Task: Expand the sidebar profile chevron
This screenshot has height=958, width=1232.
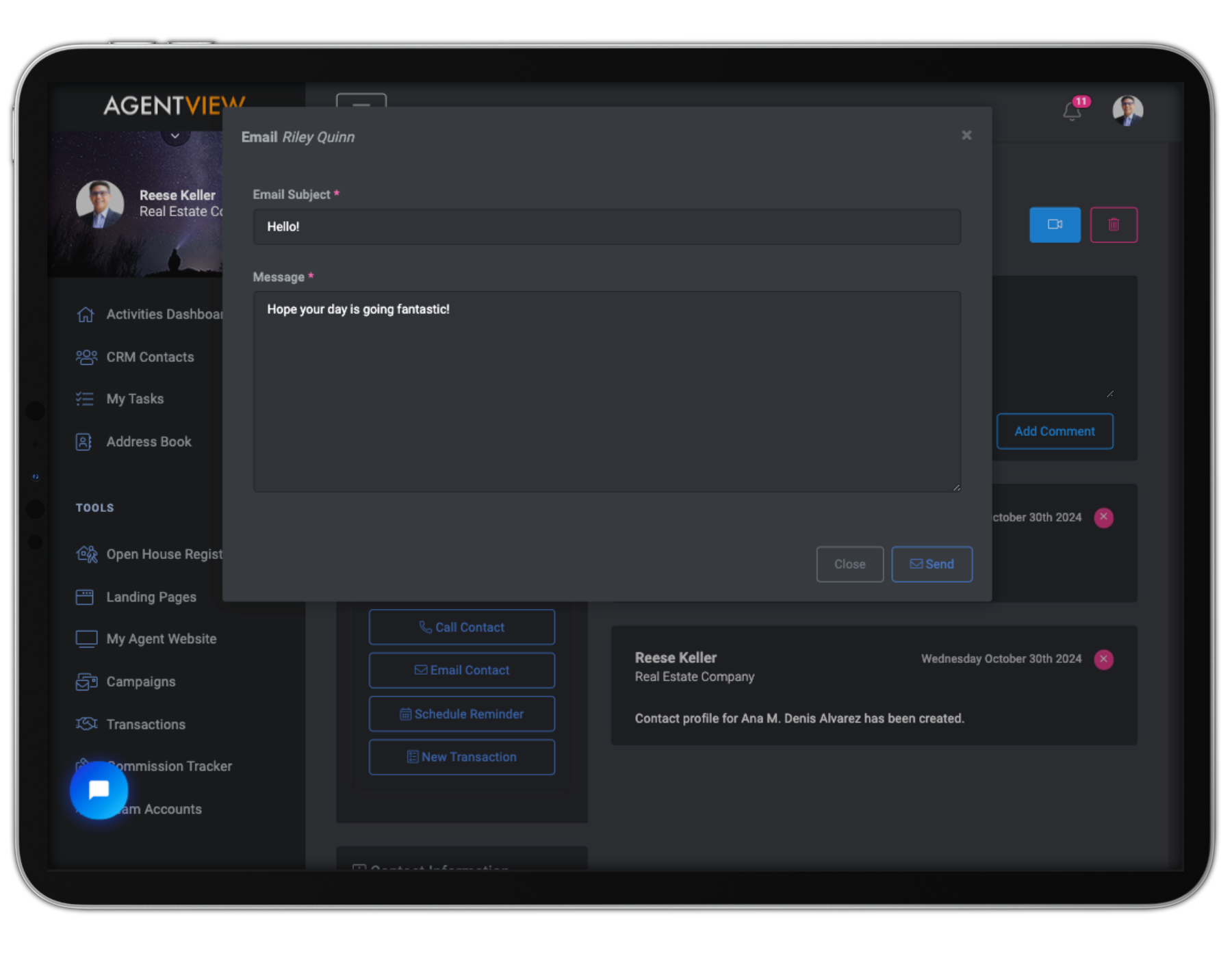Action: (x=175, y=135)
